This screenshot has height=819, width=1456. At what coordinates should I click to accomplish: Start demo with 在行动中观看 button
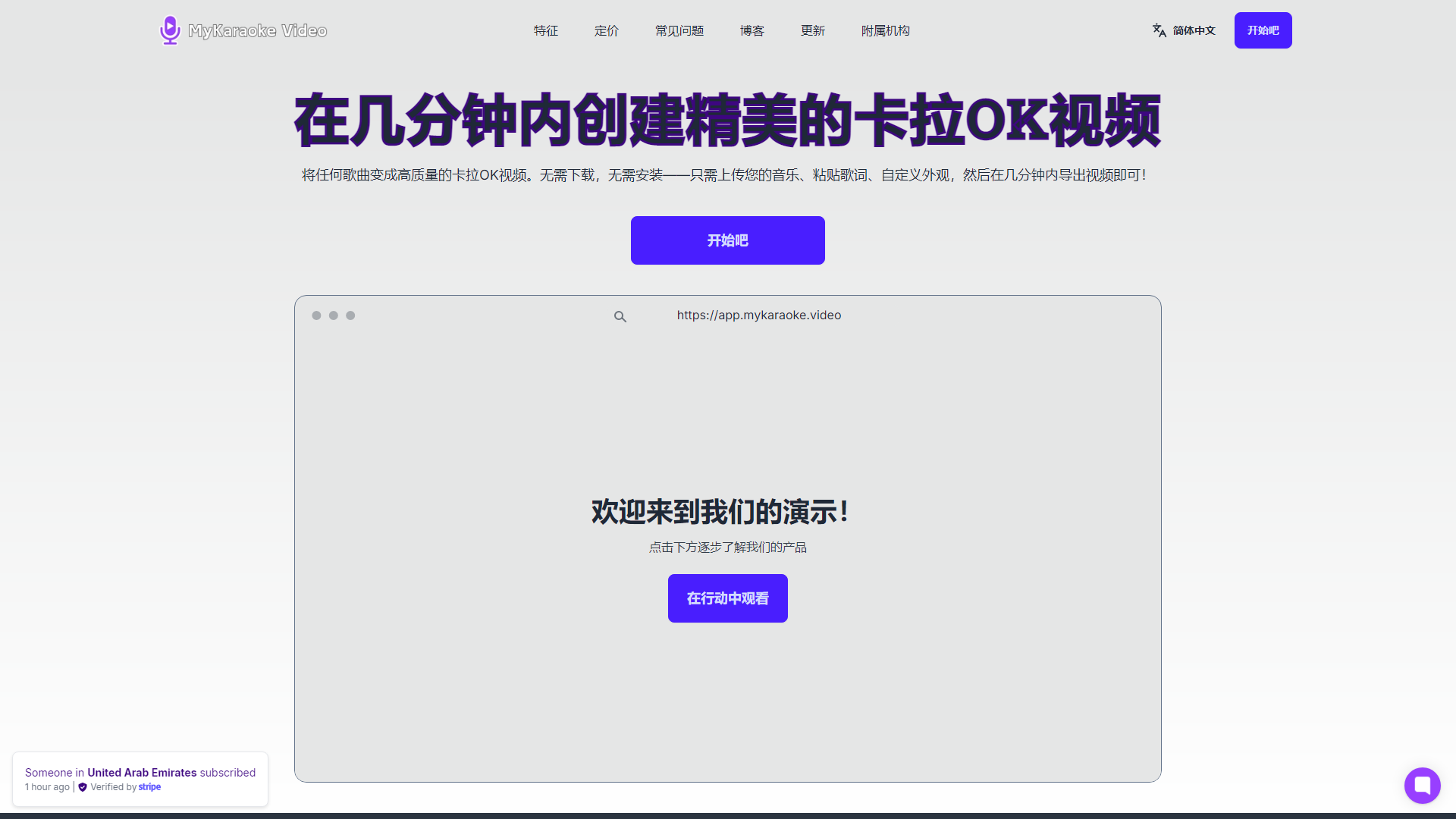point(727,598)
